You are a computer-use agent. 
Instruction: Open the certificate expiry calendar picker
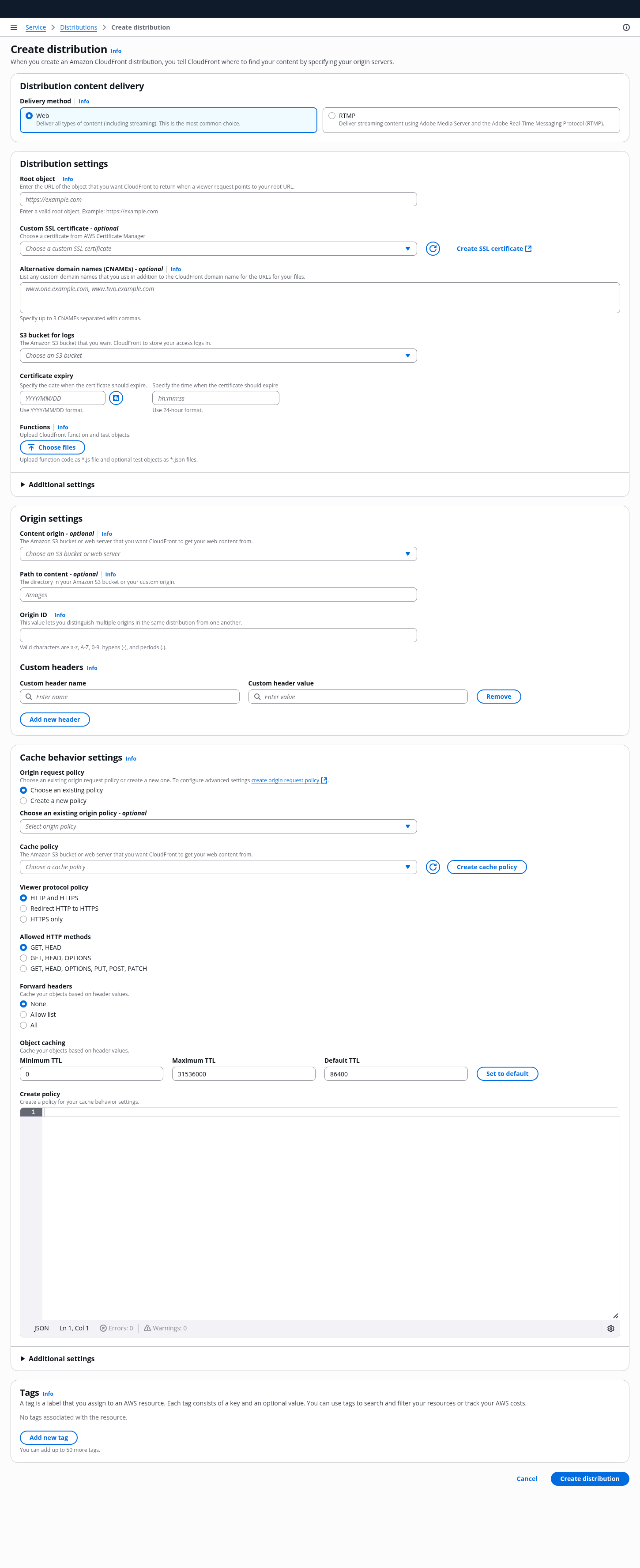coord(116,398)
